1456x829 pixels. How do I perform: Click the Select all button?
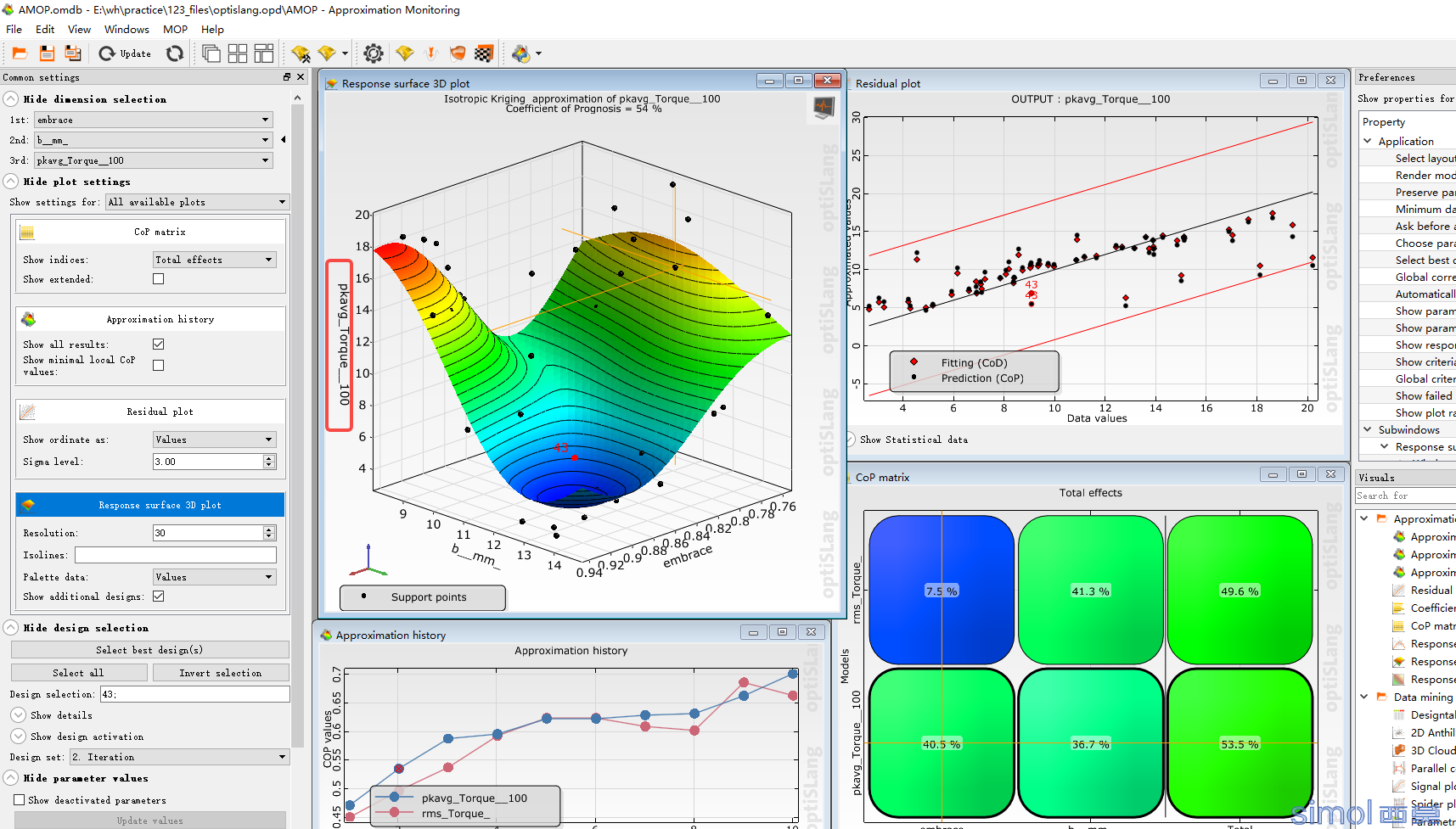point(79,673)
